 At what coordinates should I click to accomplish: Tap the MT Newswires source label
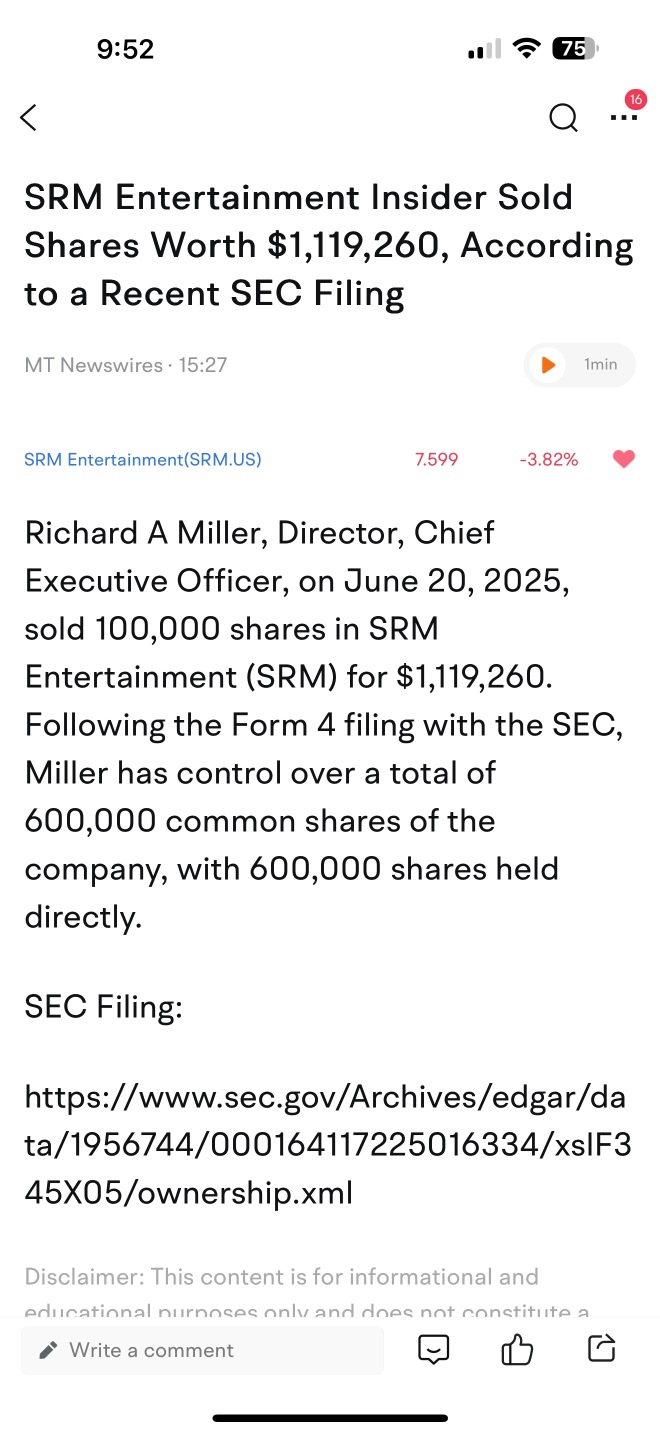[93, 365]
